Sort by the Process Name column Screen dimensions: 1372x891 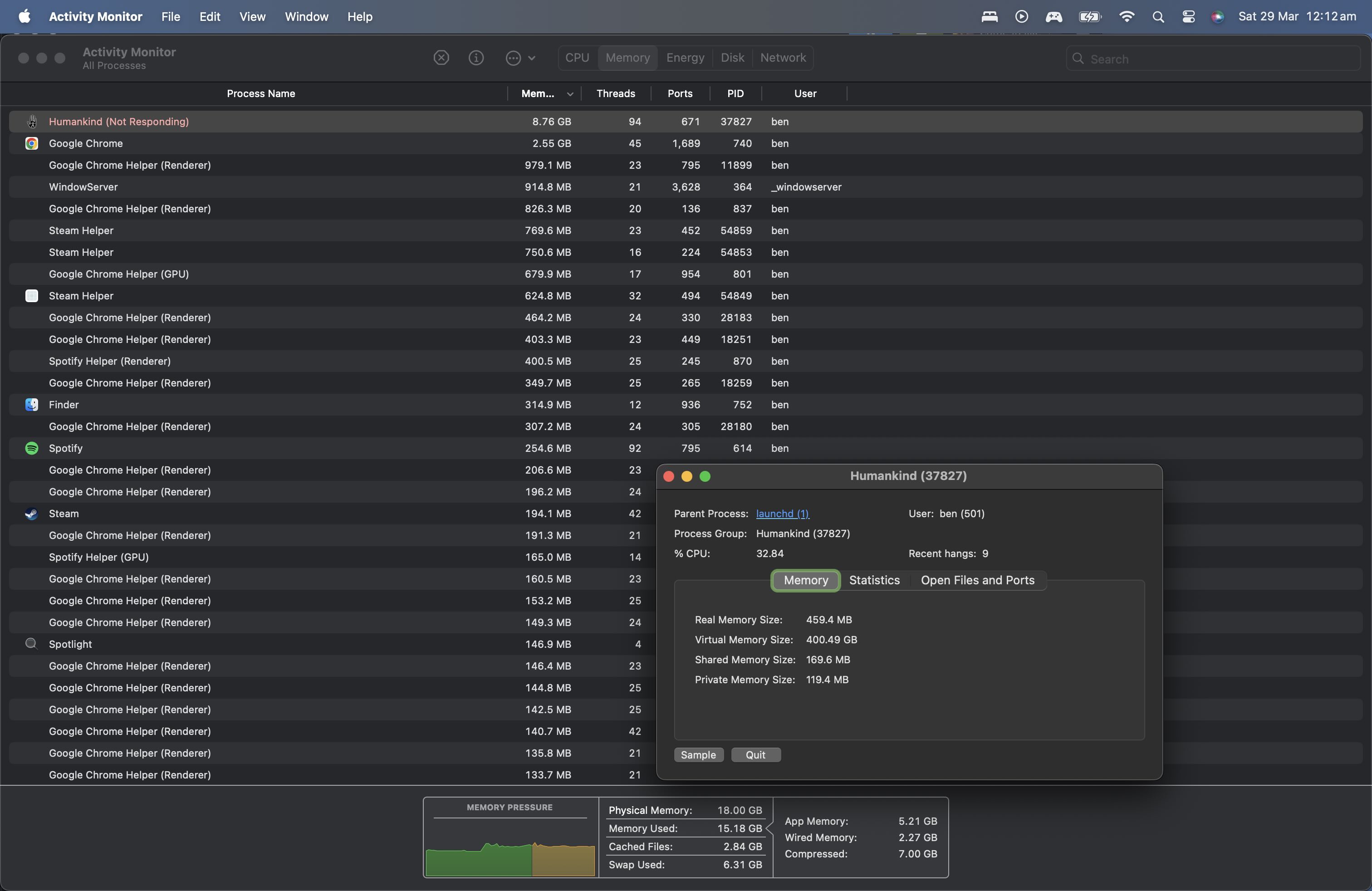click(x=260, y=93)
